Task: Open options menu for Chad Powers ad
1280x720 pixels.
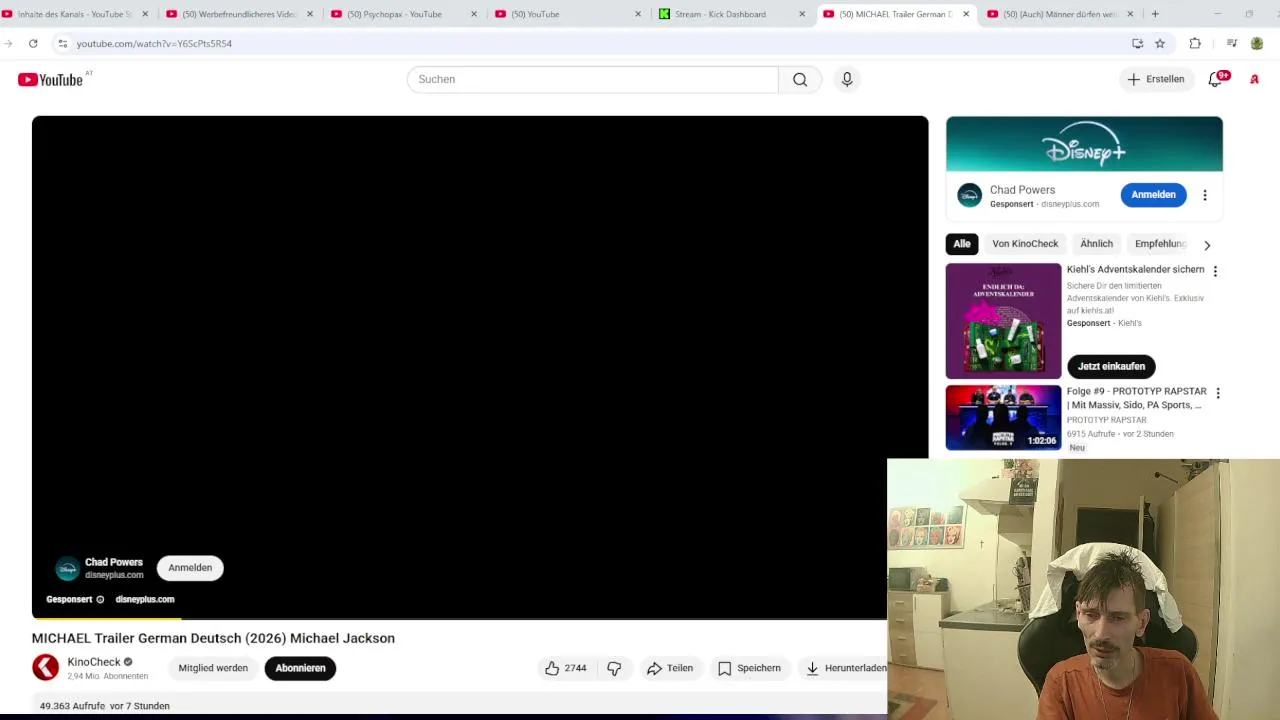Action: click(x=1205, y=195)
